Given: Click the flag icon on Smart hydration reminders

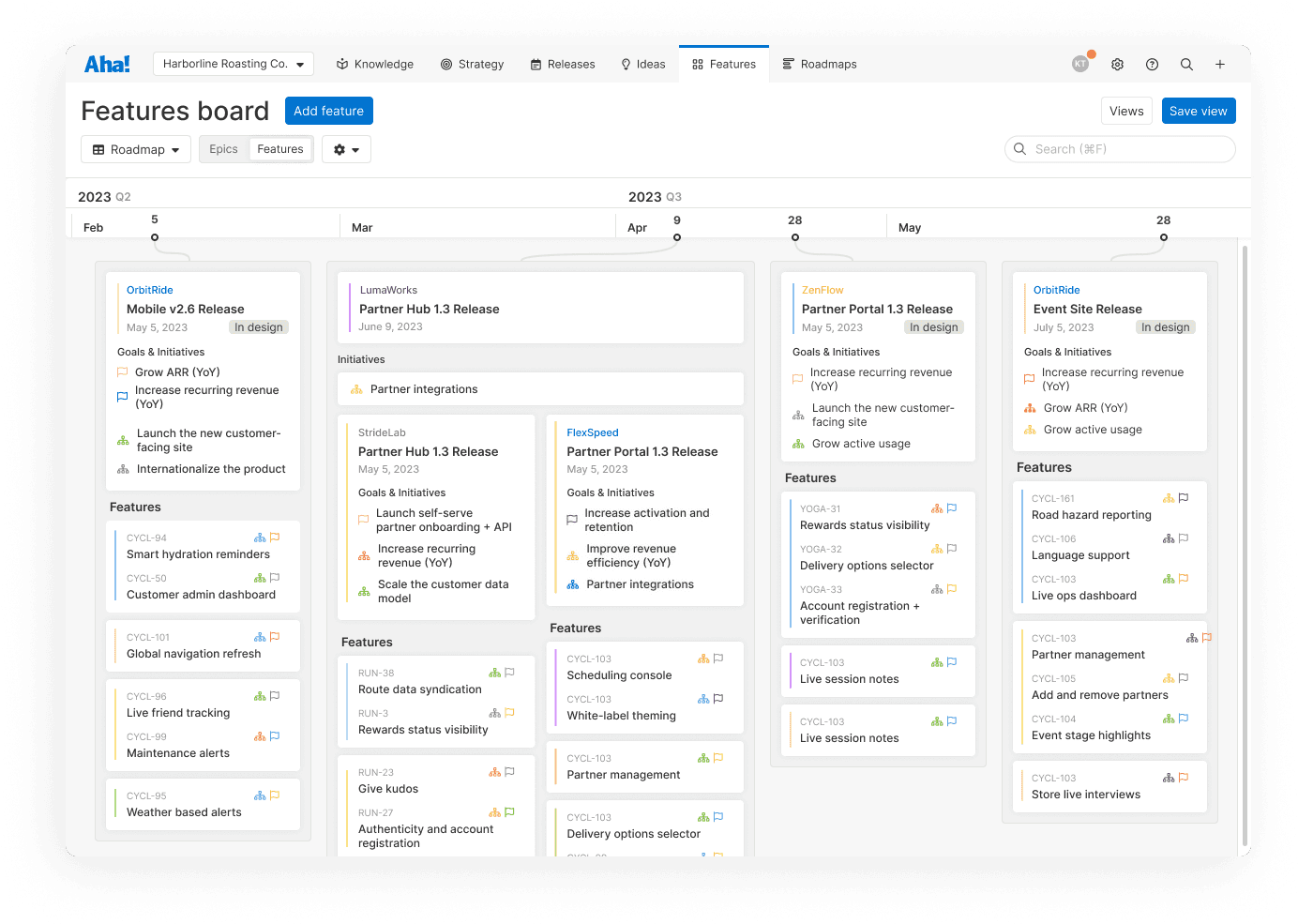Looking at the screenshot, I should click(275, 538).
